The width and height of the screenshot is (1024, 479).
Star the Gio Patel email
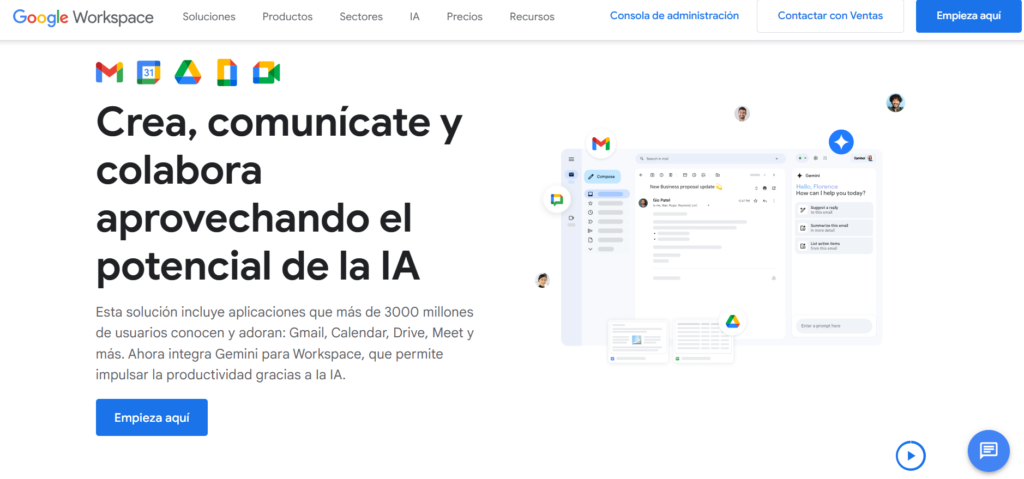click(756, 201)
